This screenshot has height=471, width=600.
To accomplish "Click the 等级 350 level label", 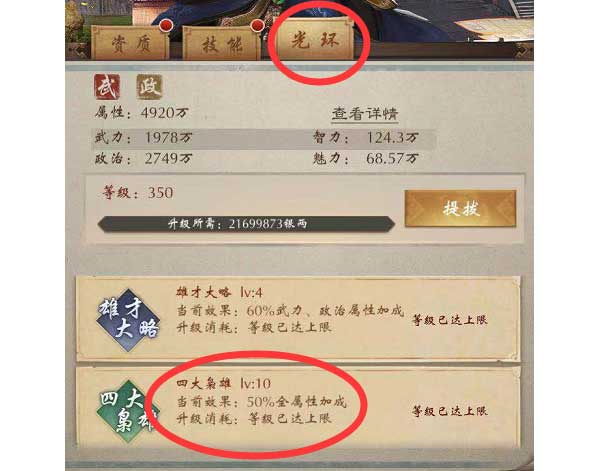I will point(138,192).
